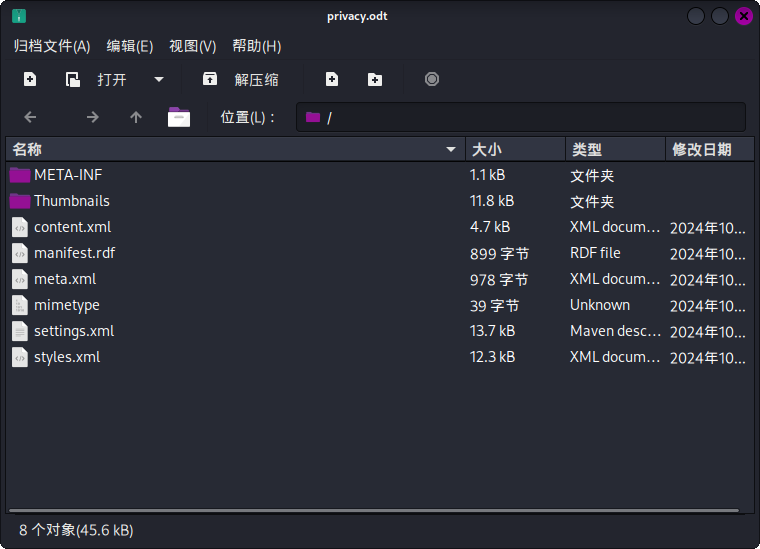Navigate back with left arrow
The width and height of the screenshot is (760, 549).
(30, 117)
